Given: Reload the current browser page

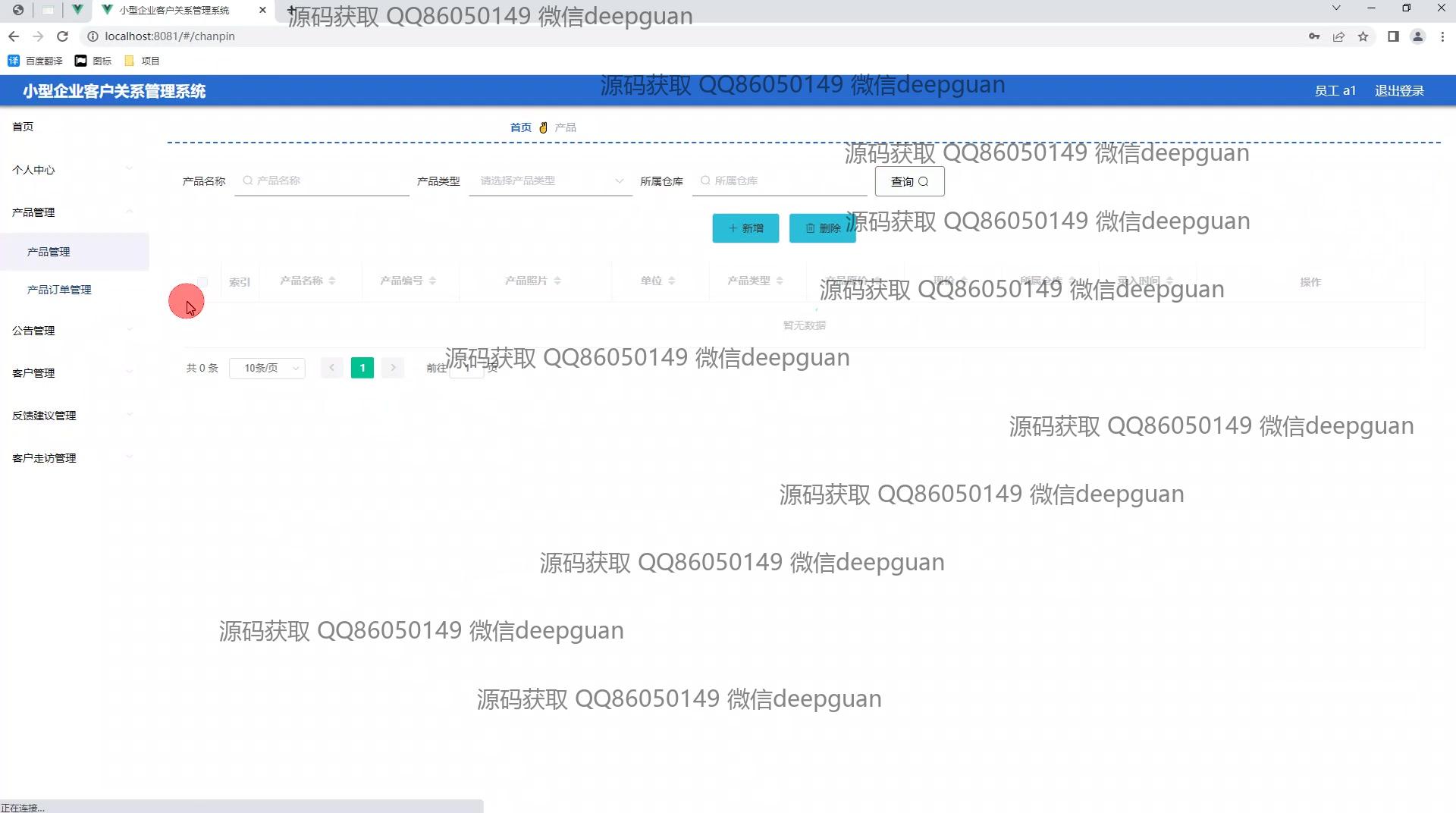Looking at the screenshot, I should coord(63,36).
